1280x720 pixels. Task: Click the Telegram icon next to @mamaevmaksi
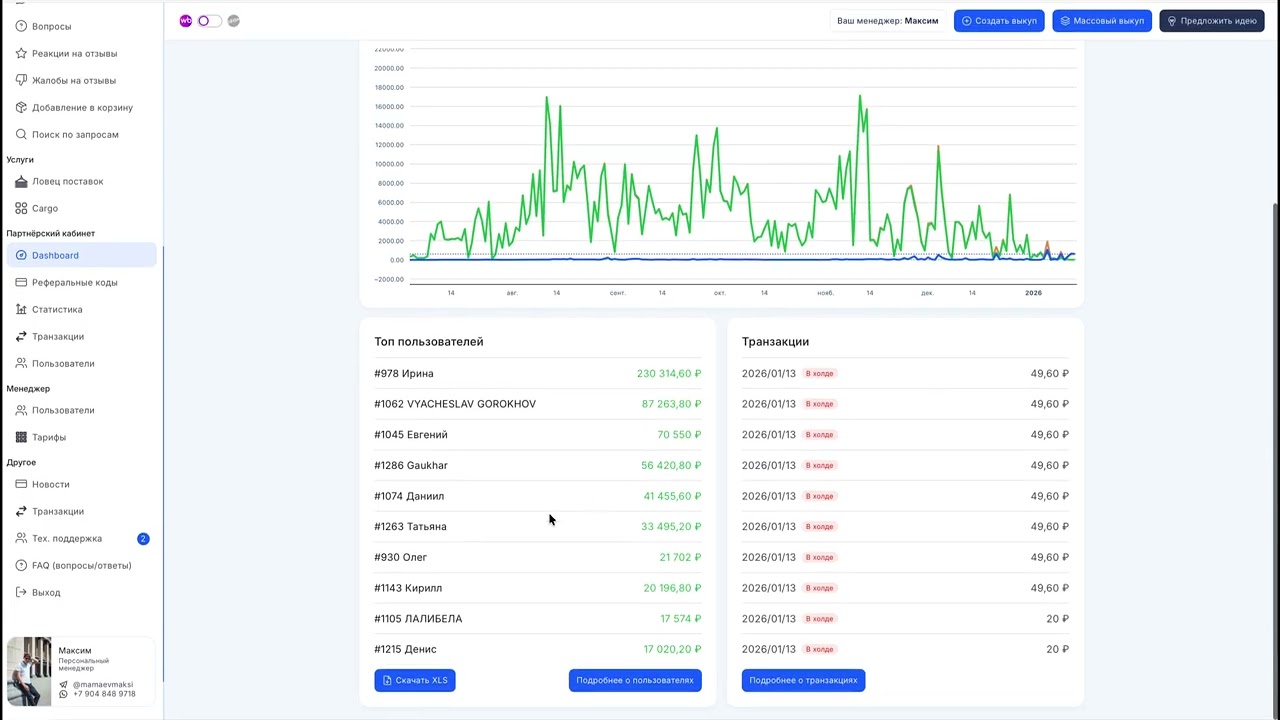pyautogui.click(x=64, y=684)
